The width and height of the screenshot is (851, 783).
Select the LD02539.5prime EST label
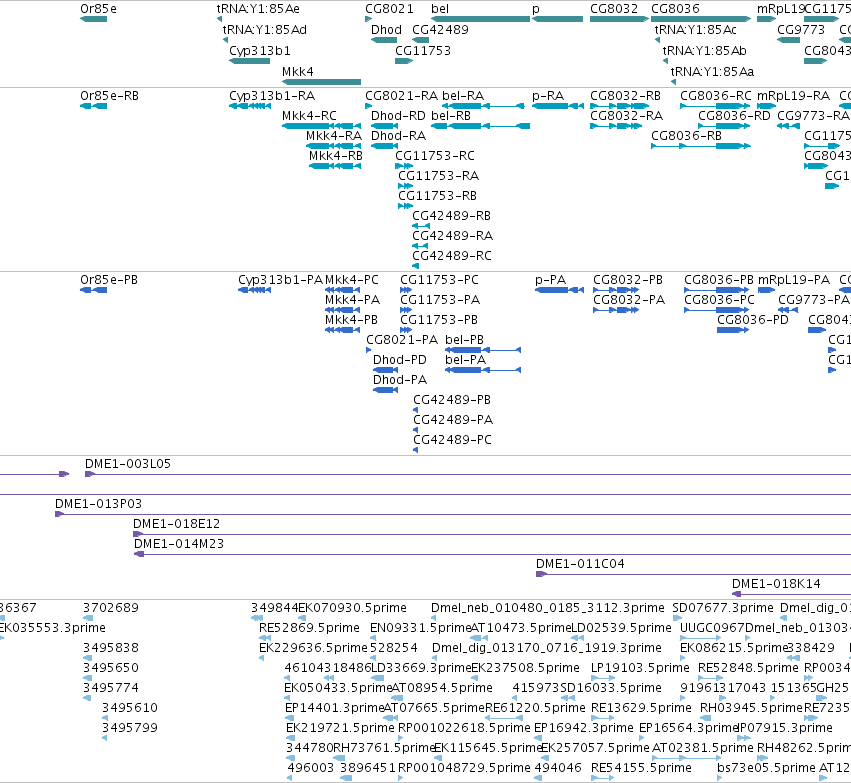click(621, 628)
